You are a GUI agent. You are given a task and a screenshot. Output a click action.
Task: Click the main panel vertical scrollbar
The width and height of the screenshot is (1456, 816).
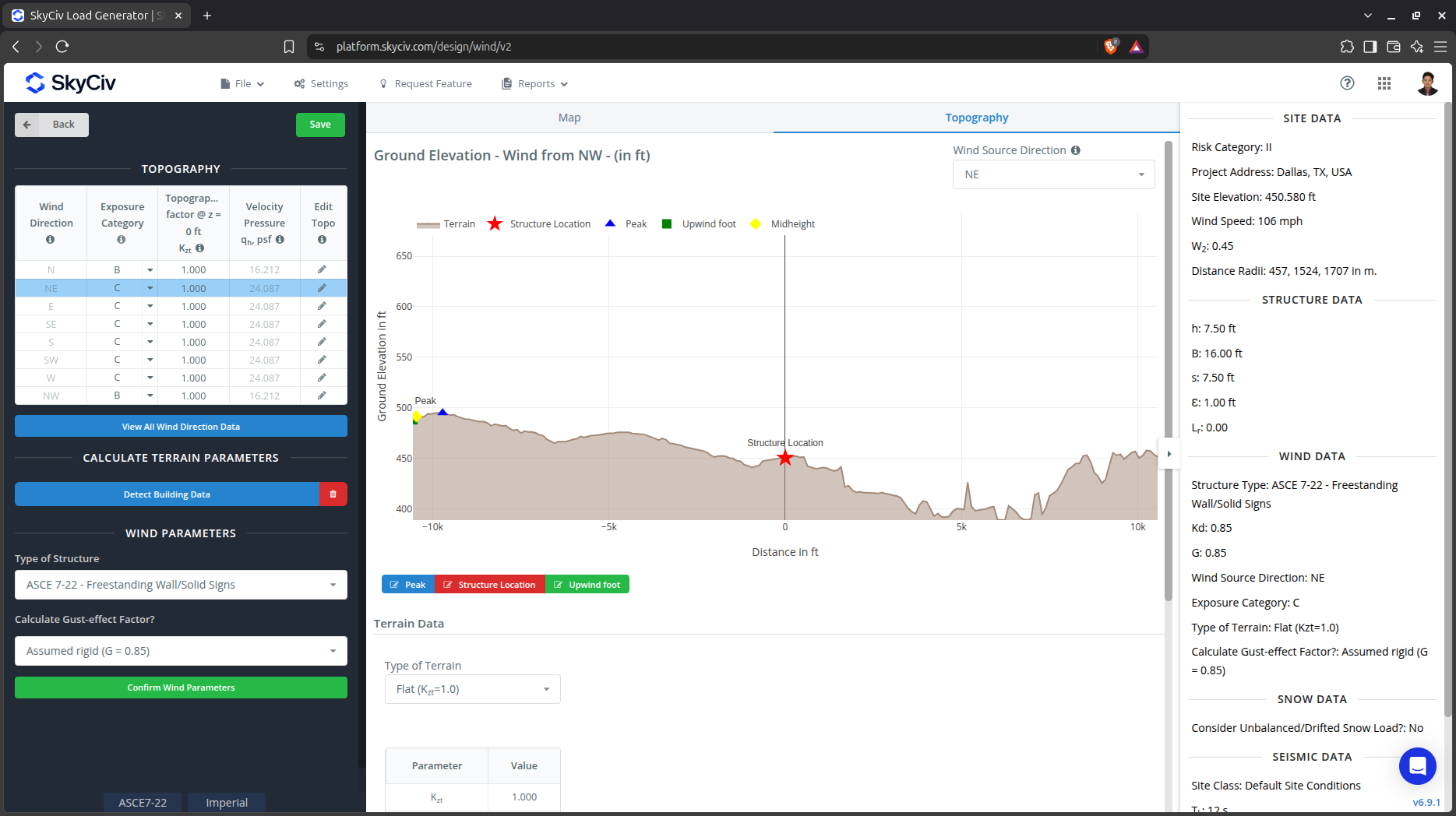1168,371
